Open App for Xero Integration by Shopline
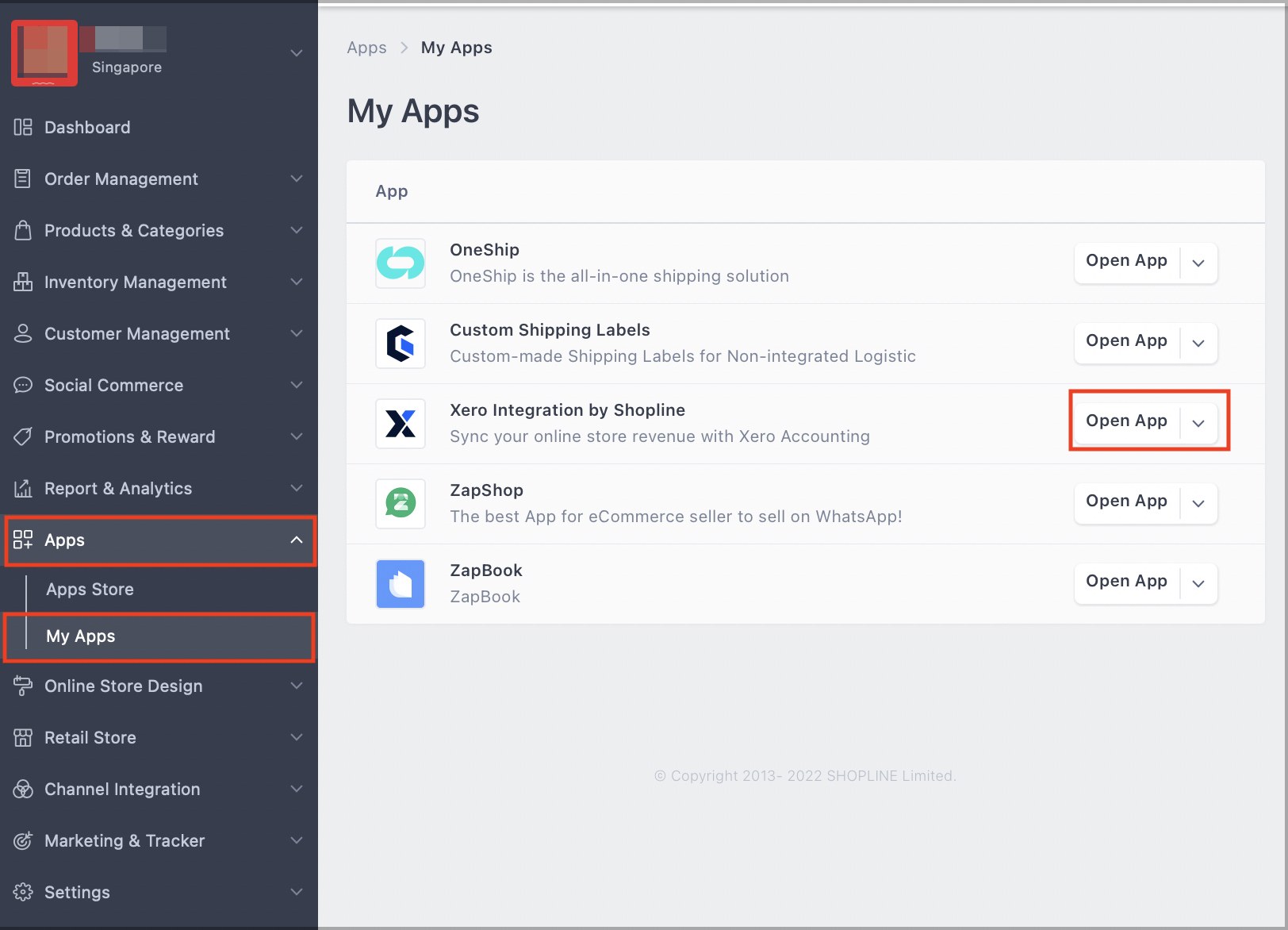Image resolution: width=1288 pixels, height=930 pixels. 1126,421
